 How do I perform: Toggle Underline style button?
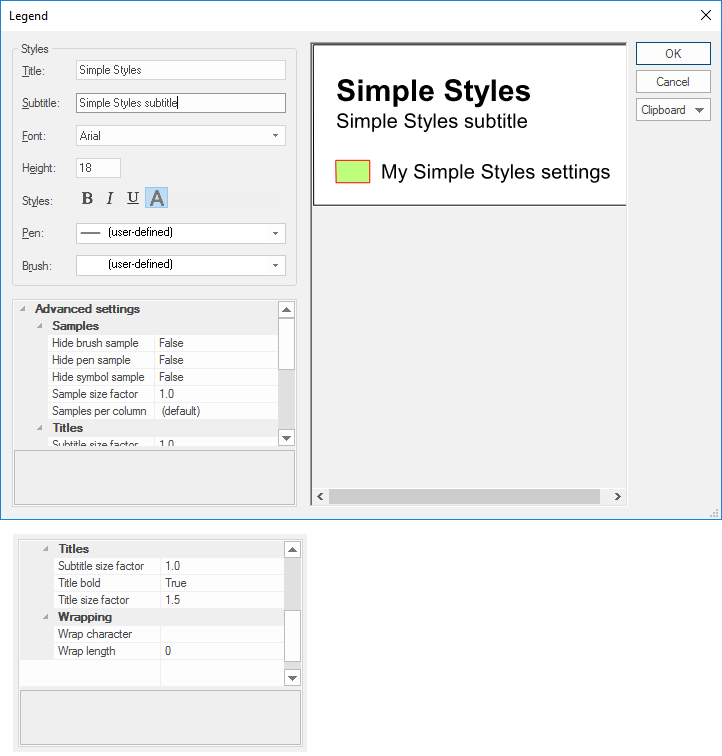pyautogui.click(x=133, y=198)
